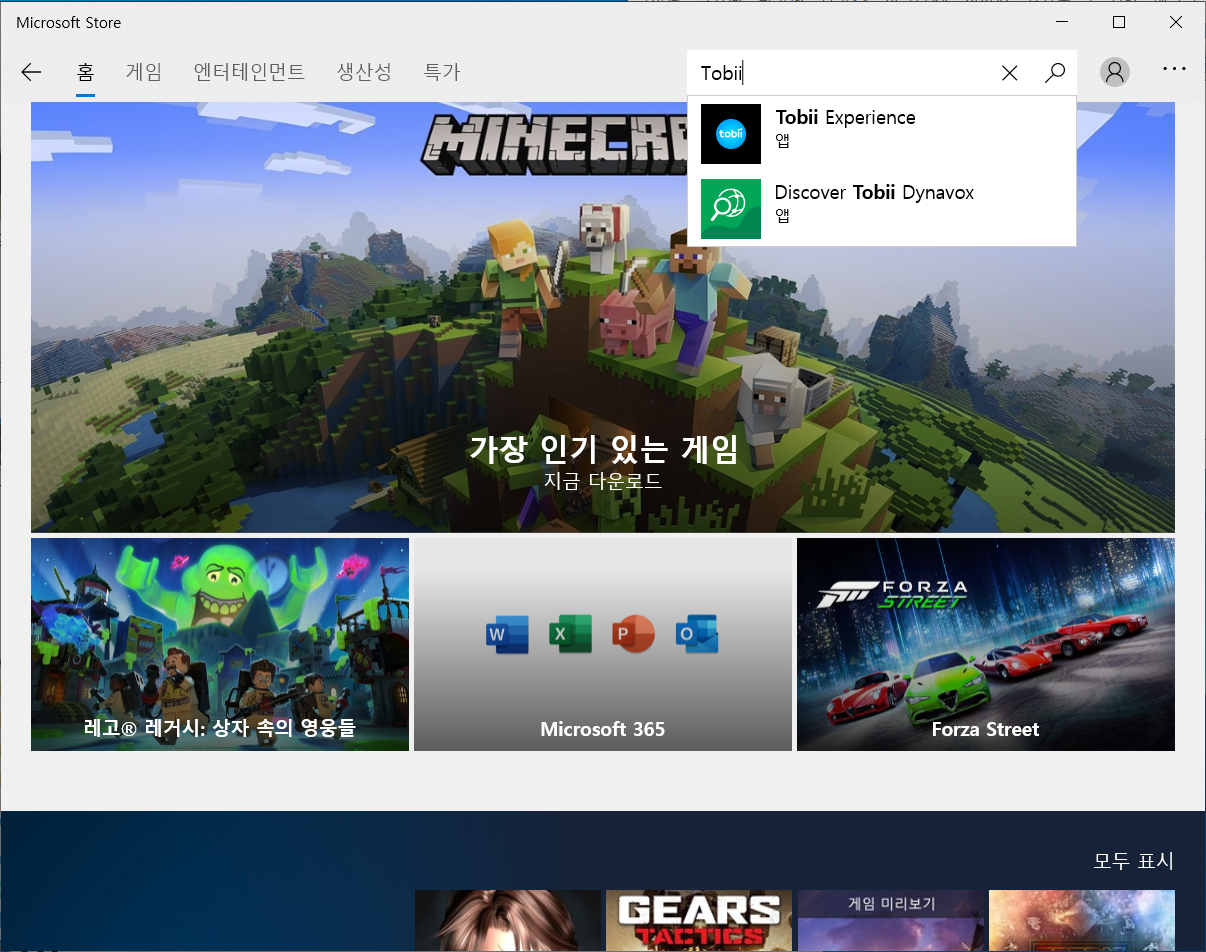
Task: Open the user account profile icon
Action: point(1115,72)
